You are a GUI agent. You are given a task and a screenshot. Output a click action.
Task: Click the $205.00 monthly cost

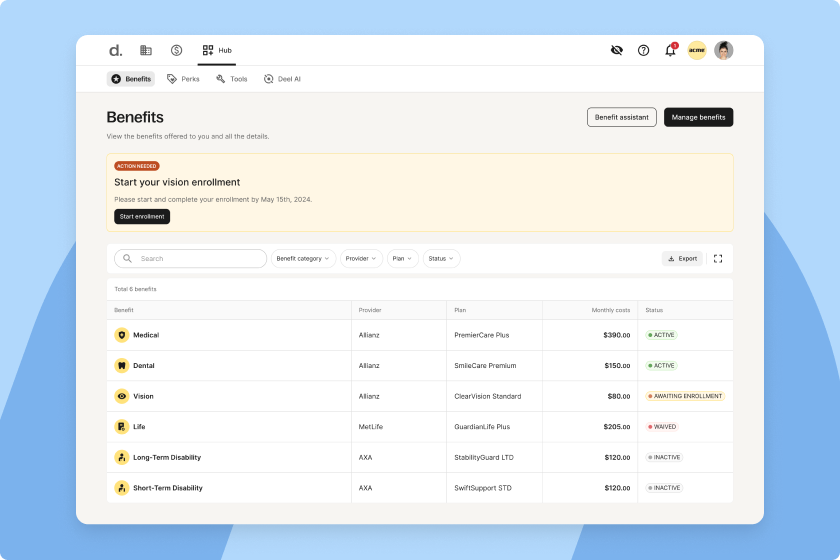coord(617,427)
